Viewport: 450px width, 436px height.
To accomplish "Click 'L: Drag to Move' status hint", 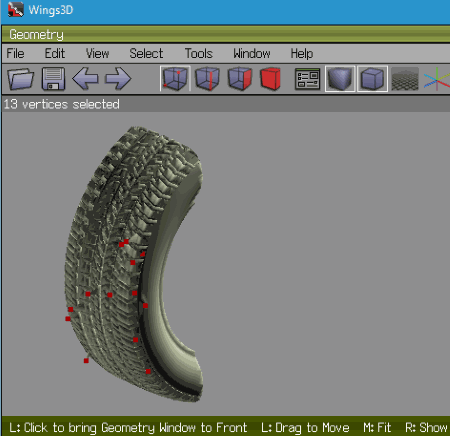I will (305, 427).
